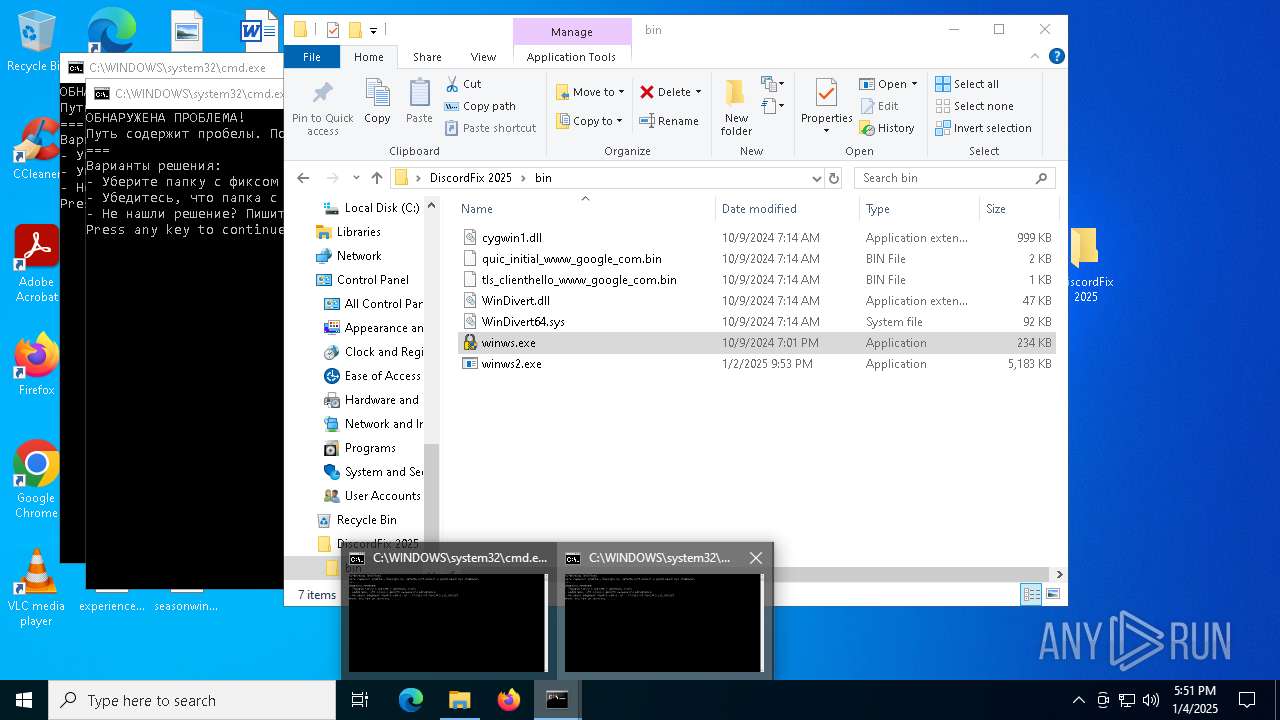Open the File ribbon tab
Image resolution: width=1280 pixels, height=720 pixels.
coord(312,57)
